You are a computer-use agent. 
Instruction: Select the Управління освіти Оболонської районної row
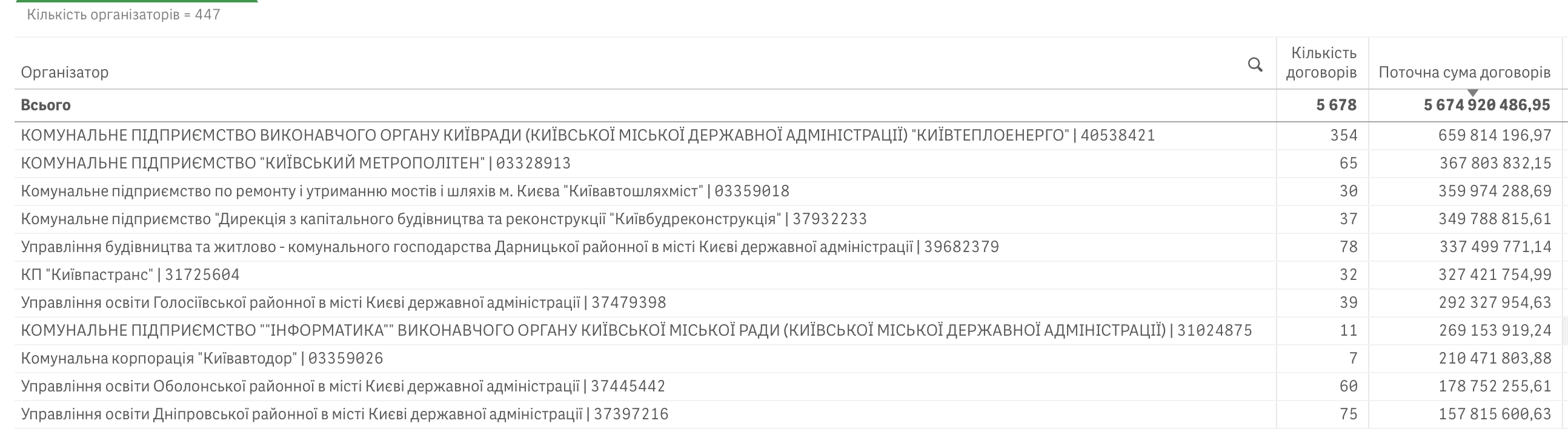point(343,387)
